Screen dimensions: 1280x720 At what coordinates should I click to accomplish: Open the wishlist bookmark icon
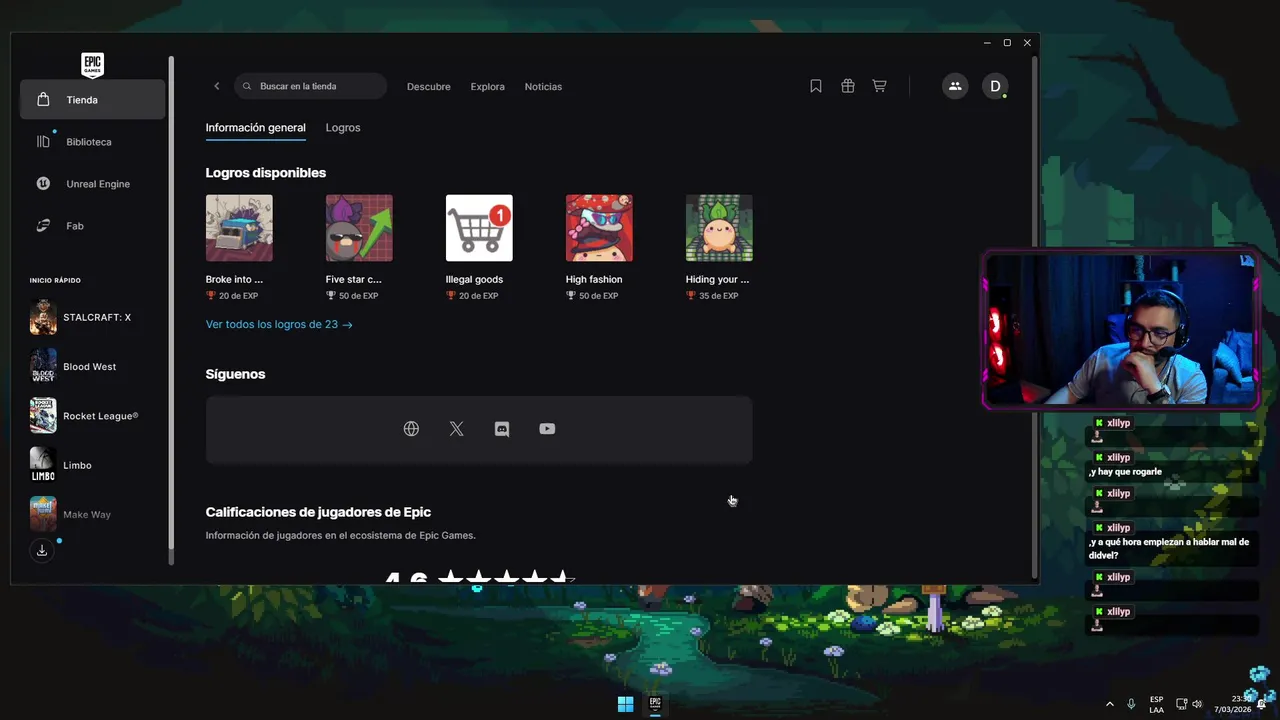[x=816, y=86]
